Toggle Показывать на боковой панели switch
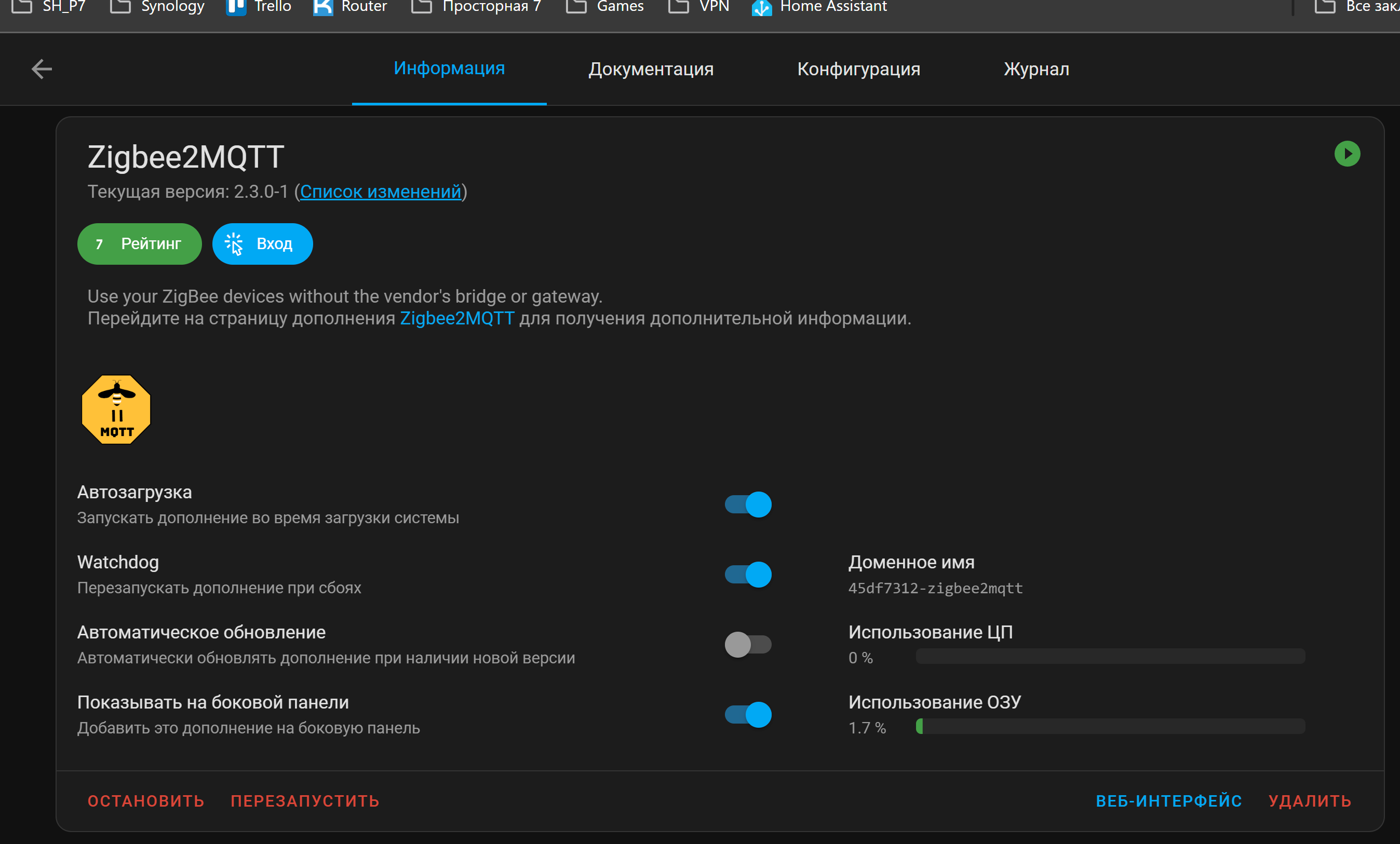This screenshot has height=844, width=1400. point(748,715)
